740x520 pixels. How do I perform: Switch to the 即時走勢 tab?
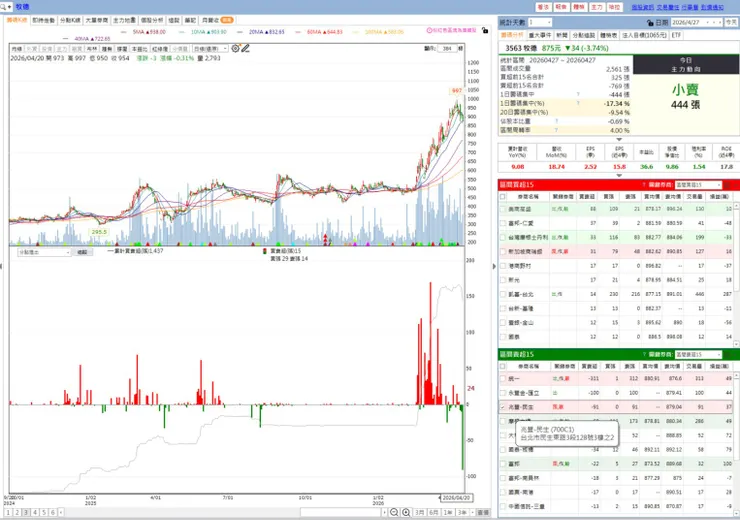pyautogui.click(x=43, y=20)
